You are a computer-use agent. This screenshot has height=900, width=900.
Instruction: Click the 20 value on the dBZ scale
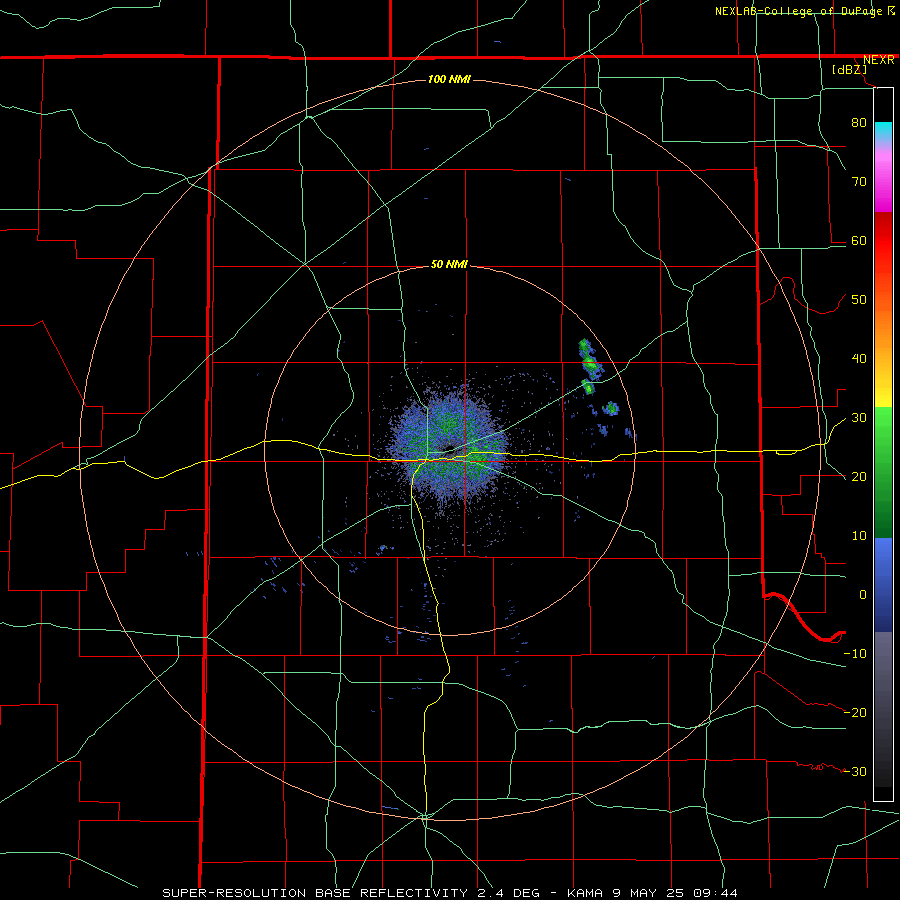point(859,476)
